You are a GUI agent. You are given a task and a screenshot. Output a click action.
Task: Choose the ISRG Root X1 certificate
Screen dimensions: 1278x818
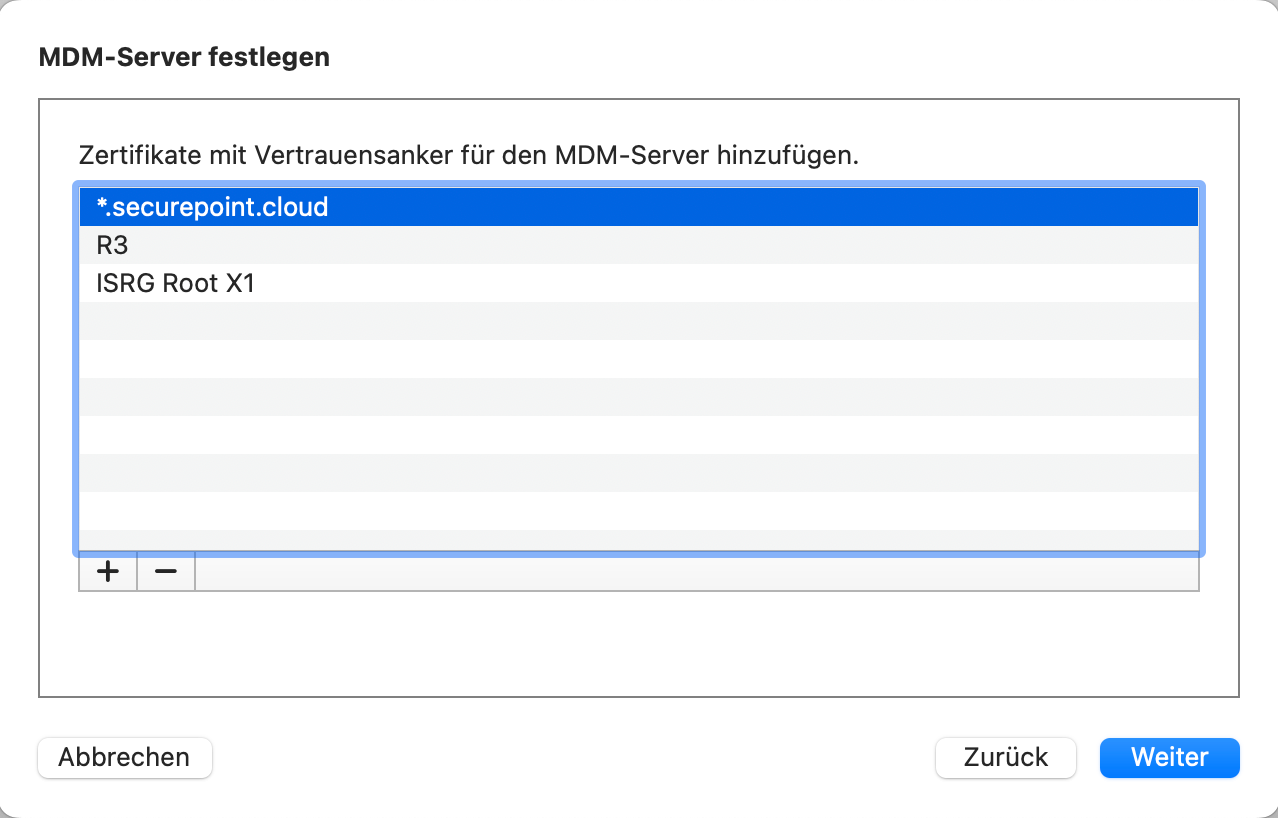click(640, 283)
